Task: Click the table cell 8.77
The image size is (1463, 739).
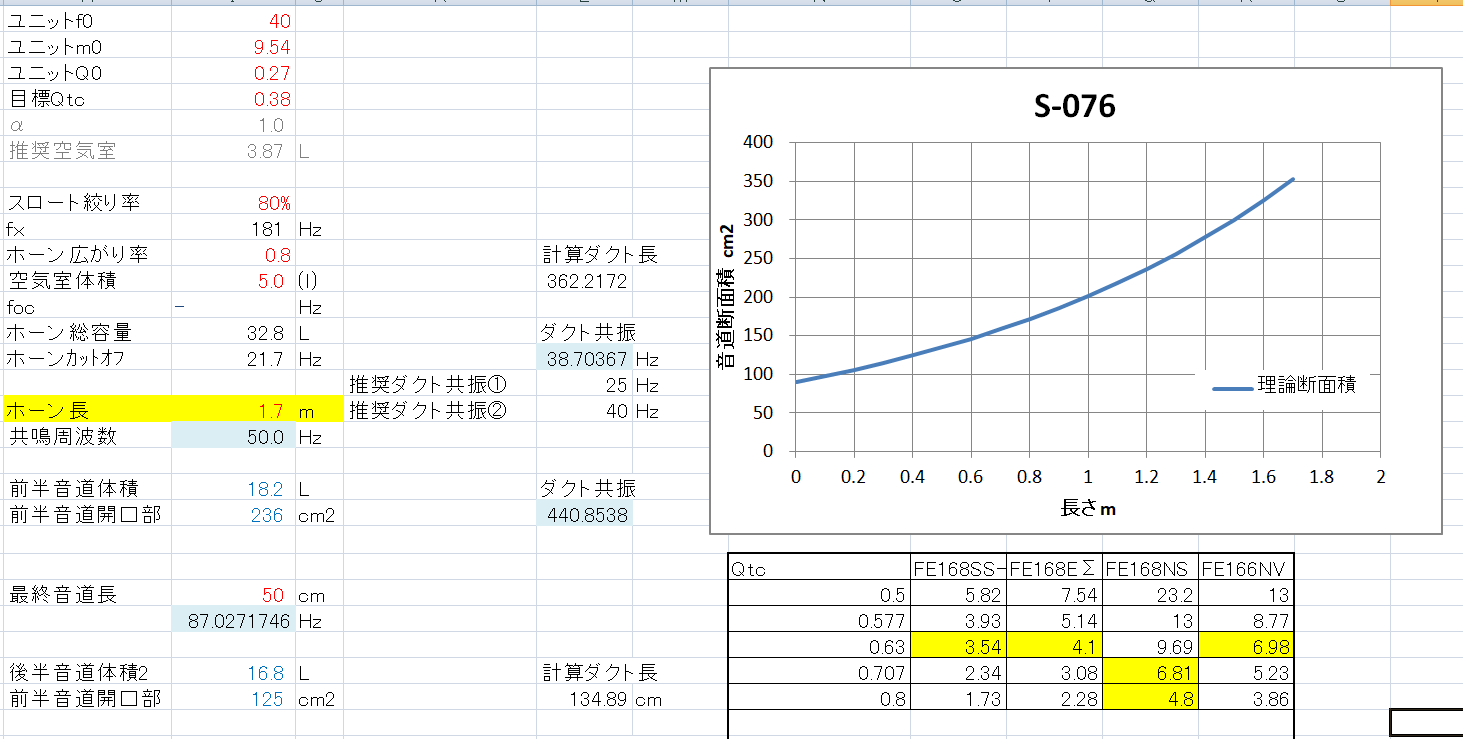Action: click(1246, 621)
